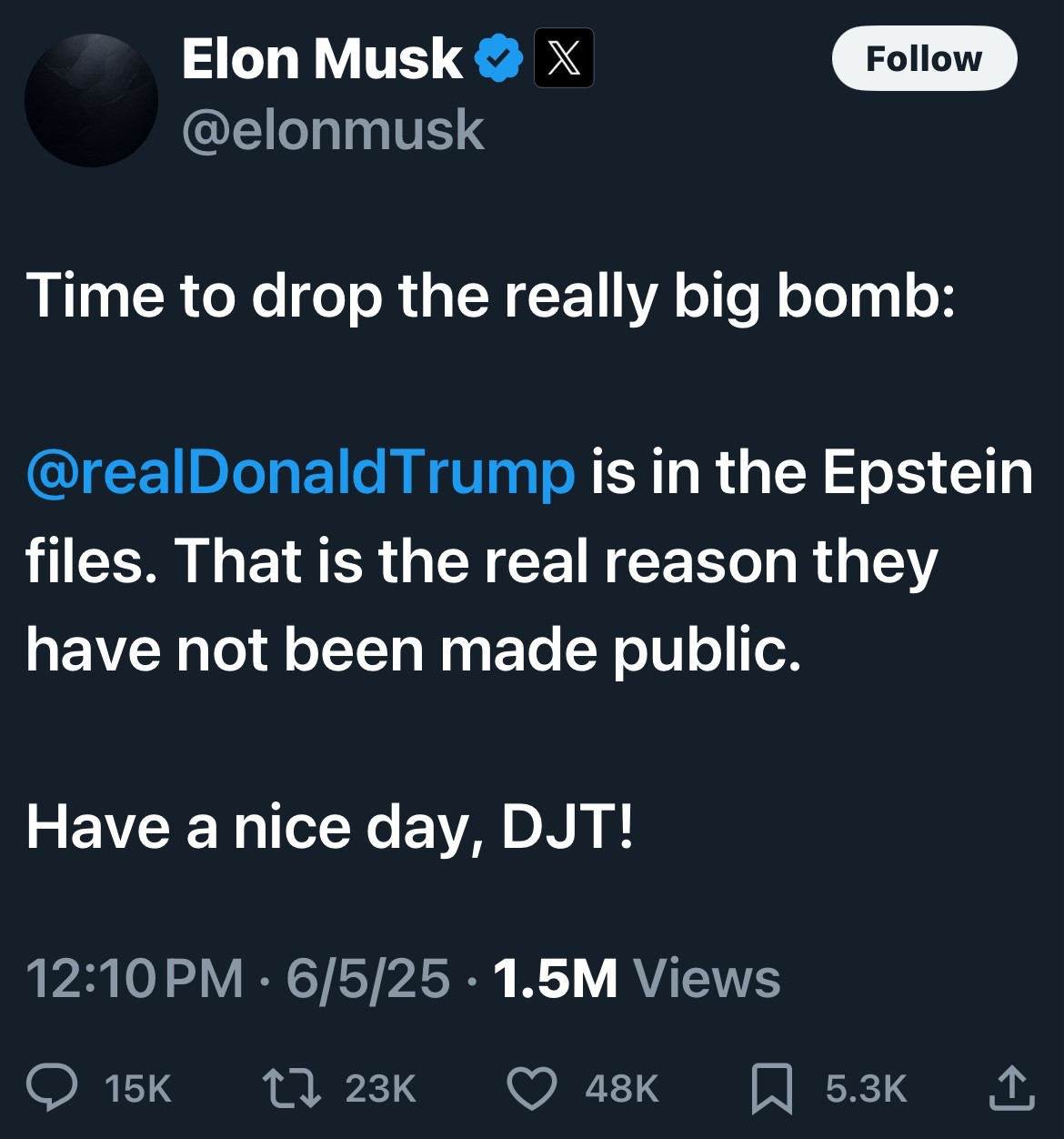
Task: Click the reply speech bubble icon
Action: (x=52, y=1088)
